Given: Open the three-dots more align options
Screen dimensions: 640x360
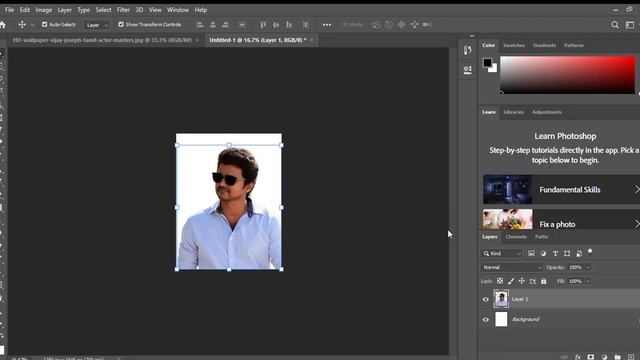Looking at the screenshot, I should click(x=327, y=25).
